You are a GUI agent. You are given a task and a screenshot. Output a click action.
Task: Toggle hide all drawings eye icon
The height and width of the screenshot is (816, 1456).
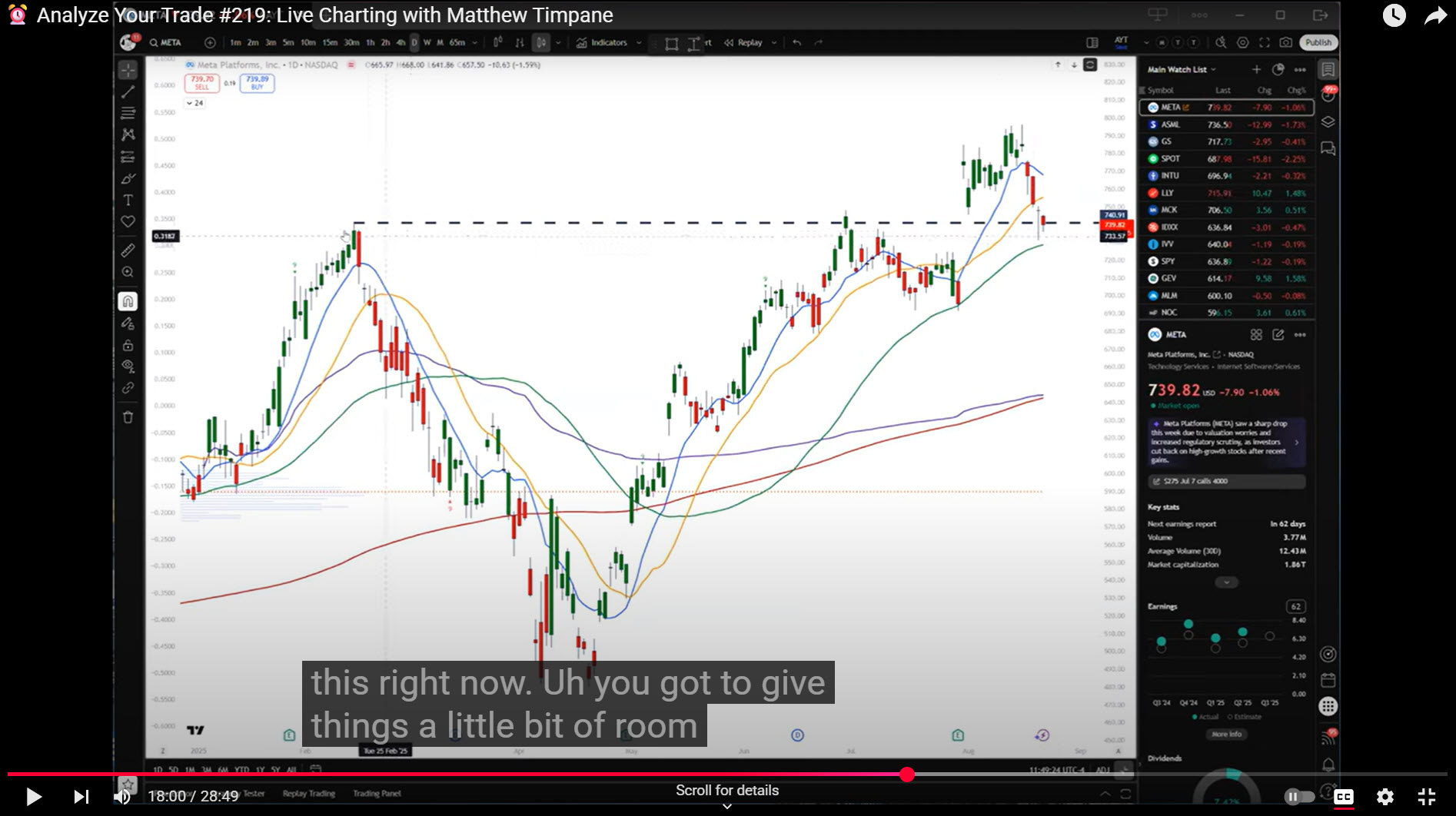pyautogui.click(x=128, y=367)
